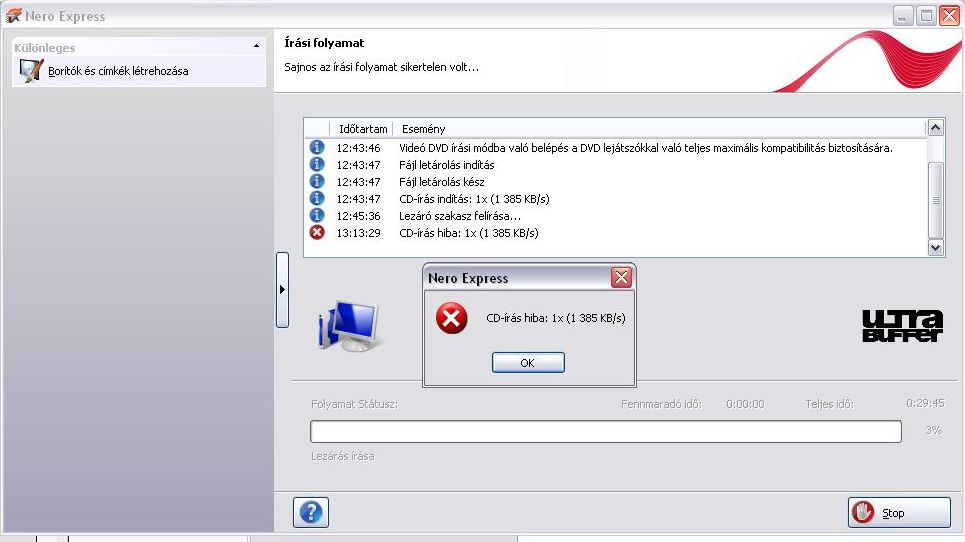Click OK in the error dialog
Screen dimensions: 965x542
[528, 362]
